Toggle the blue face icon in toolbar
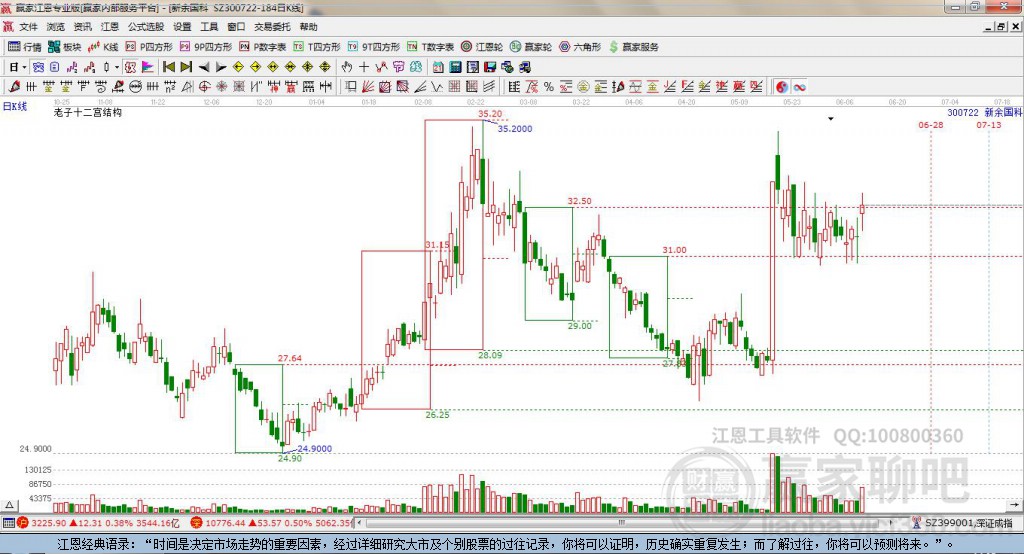This screenshot has width=1024, height=554. [39, 67]
